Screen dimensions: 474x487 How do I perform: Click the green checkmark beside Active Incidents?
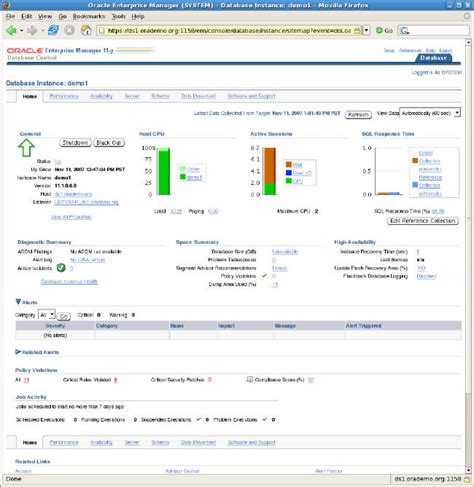(x=61, y=268)
